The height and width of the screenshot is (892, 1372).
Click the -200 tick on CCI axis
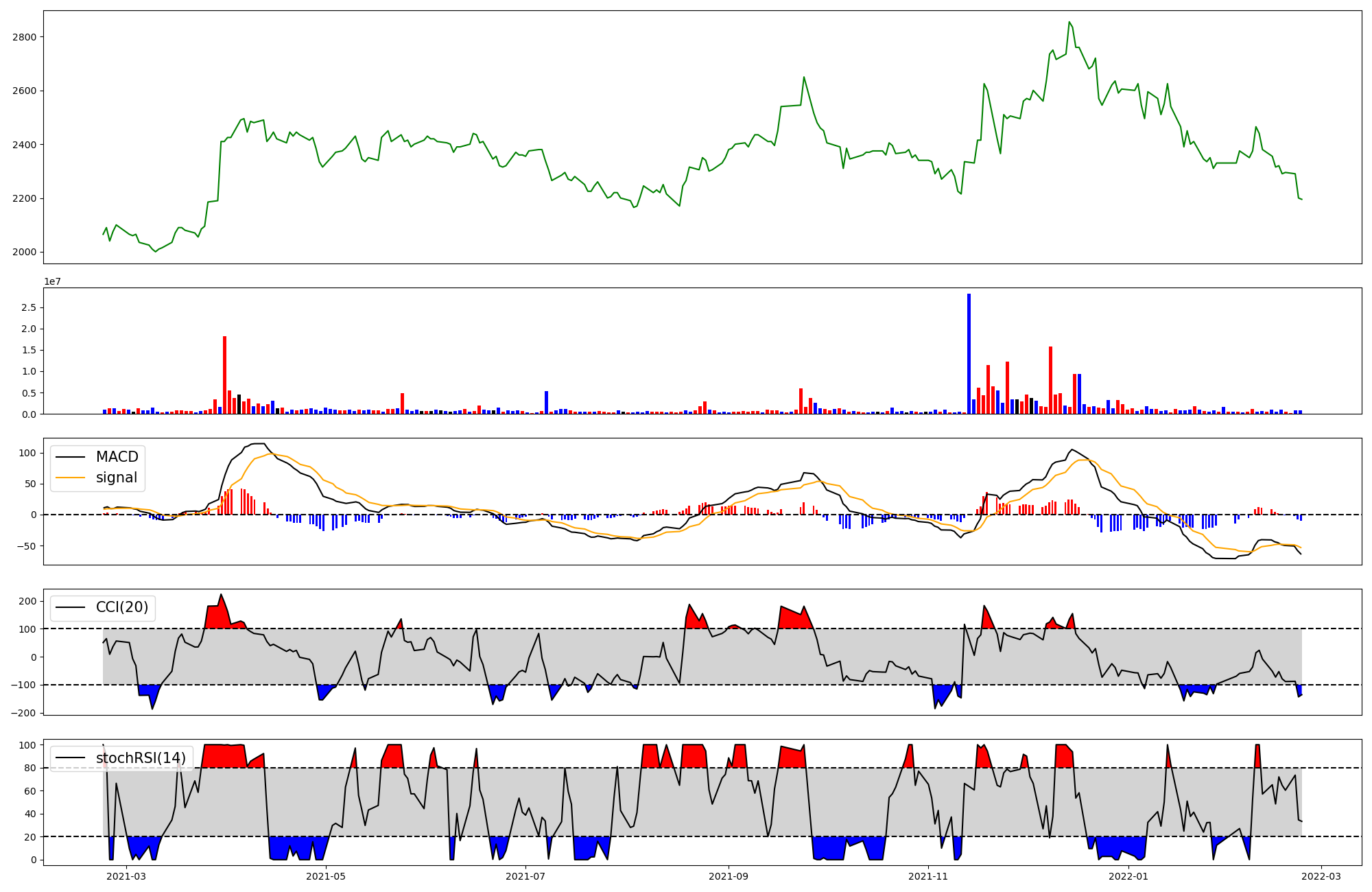(x=23, y=713)
